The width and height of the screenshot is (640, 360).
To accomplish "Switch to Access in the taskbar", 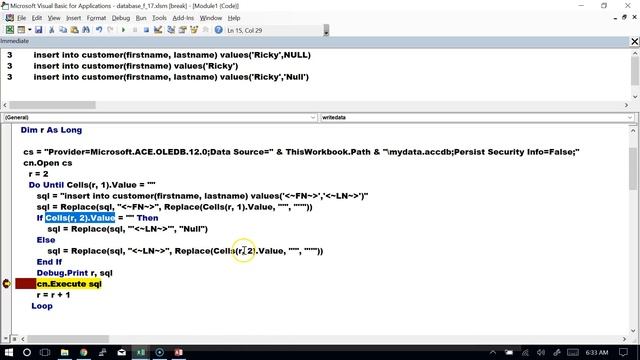I will (179, 352).
